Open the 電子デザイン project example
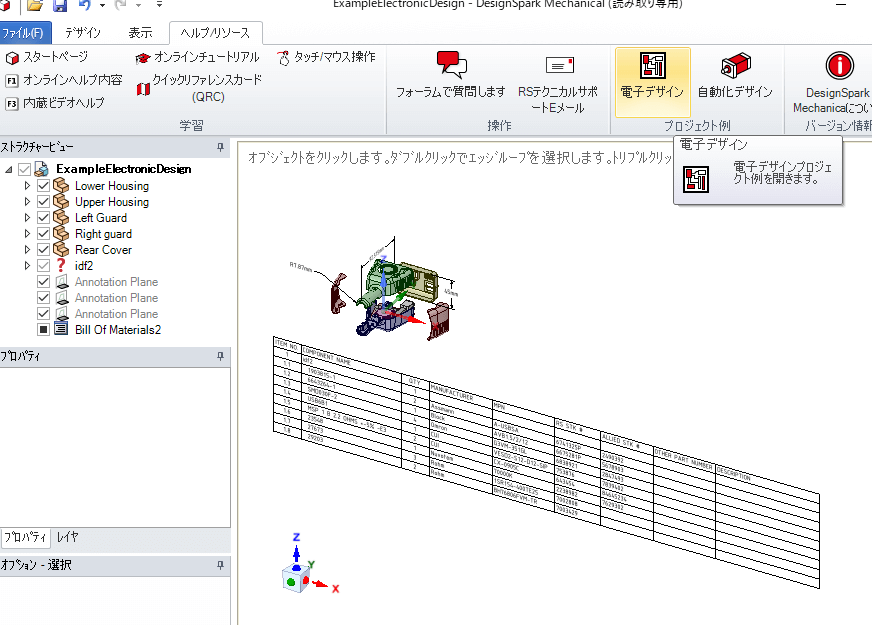Screen dimensions: 872x625 click(653, 82)
